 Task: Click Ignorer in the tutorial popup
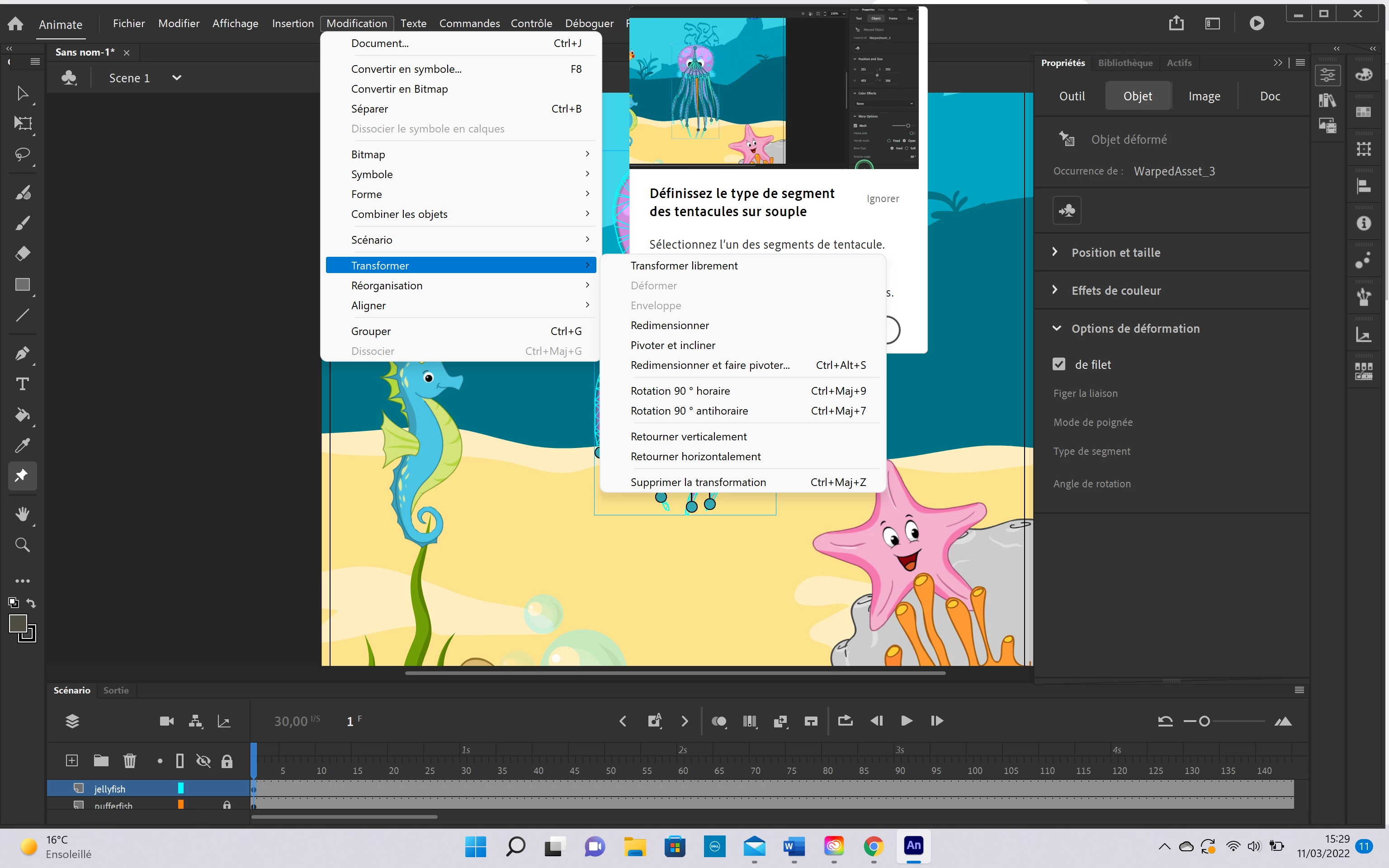point(882,198)
